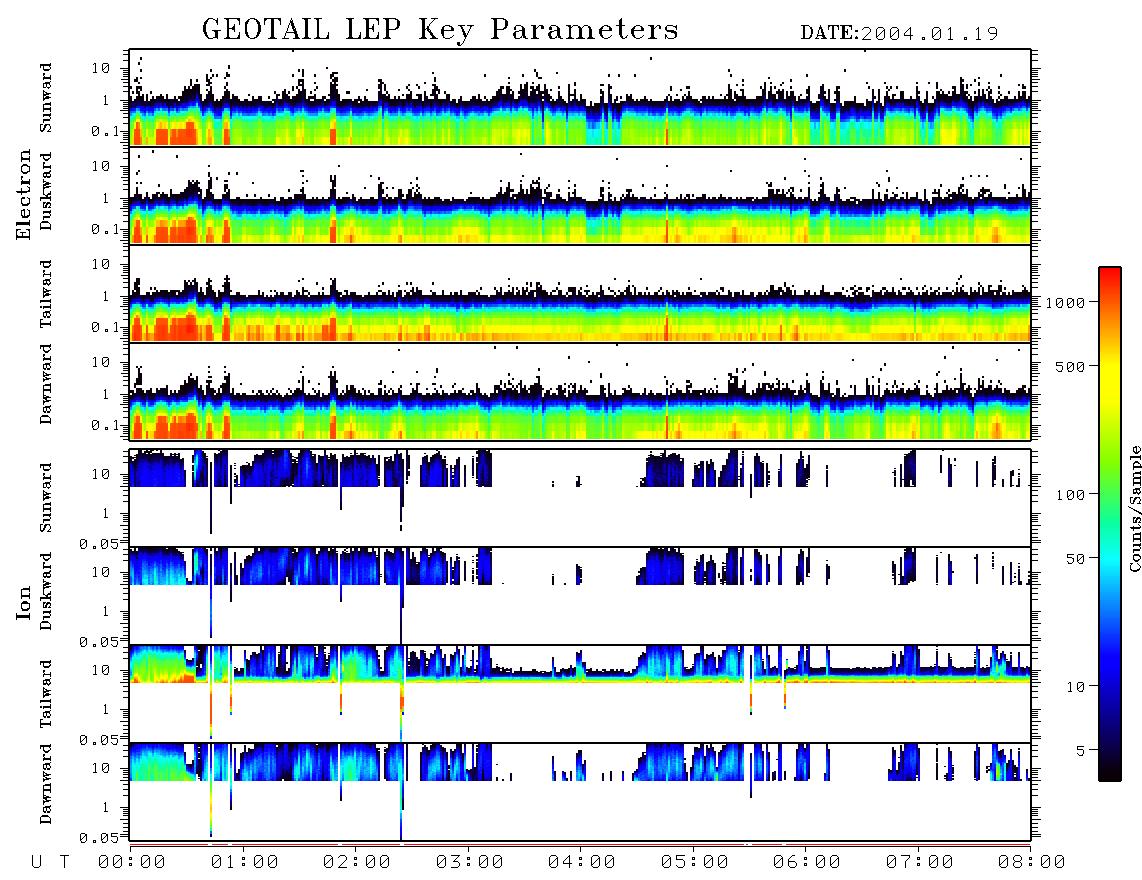Click the Electron Dawnward spectrogram panel
The image size is (1142, 880).
click(x=580, y=391)
